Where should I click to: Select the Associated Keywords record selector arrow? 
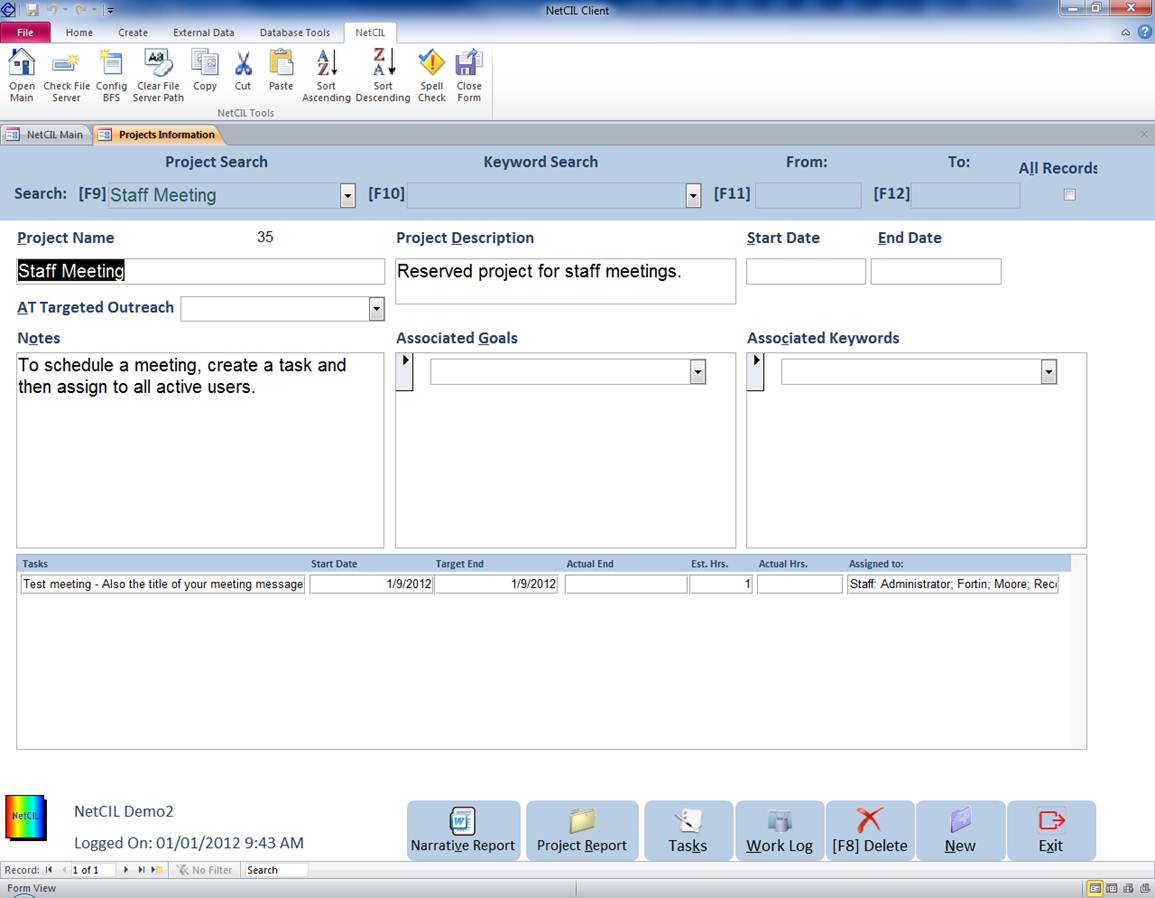coord(755,371)
